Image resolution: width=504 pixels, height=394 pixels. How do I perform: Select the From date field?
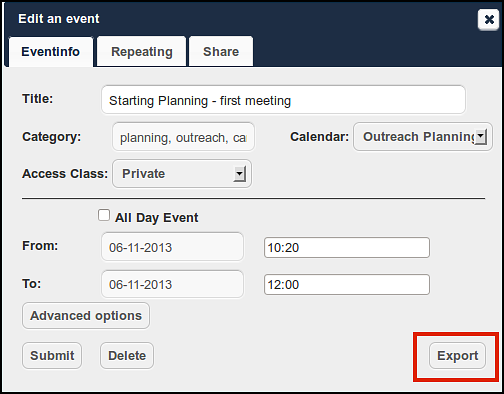[x=172, y=247]
